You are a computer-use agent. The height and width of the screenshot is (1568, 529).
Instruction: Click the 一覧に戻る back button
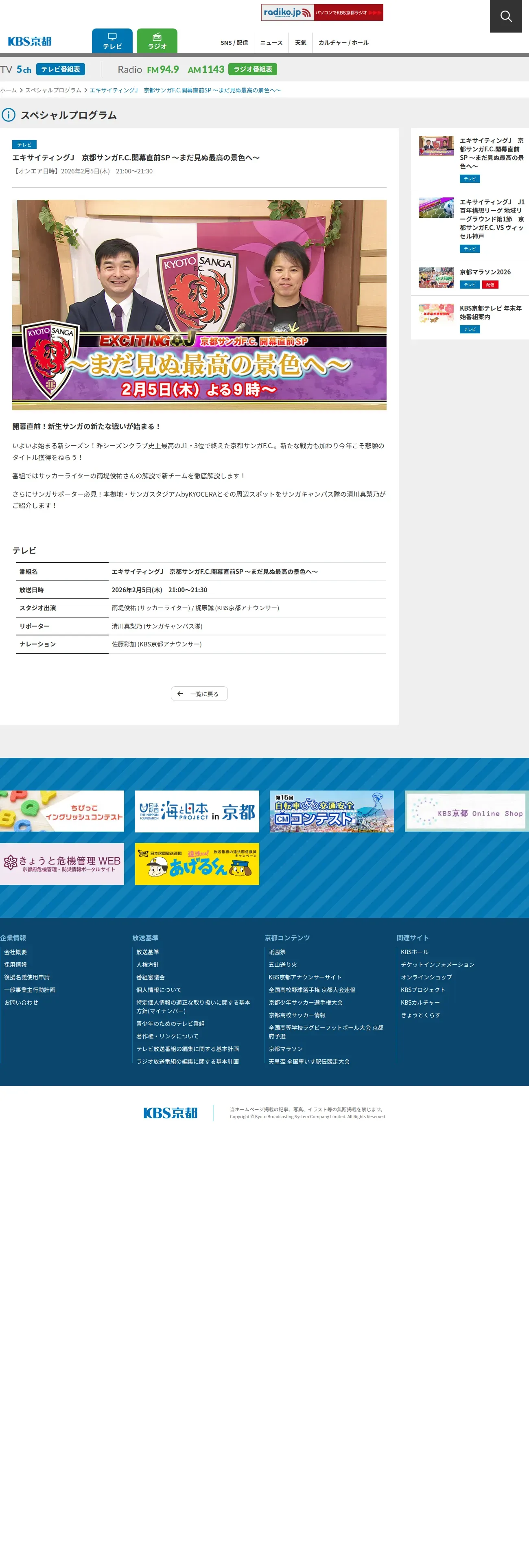[x=199, y=694]
